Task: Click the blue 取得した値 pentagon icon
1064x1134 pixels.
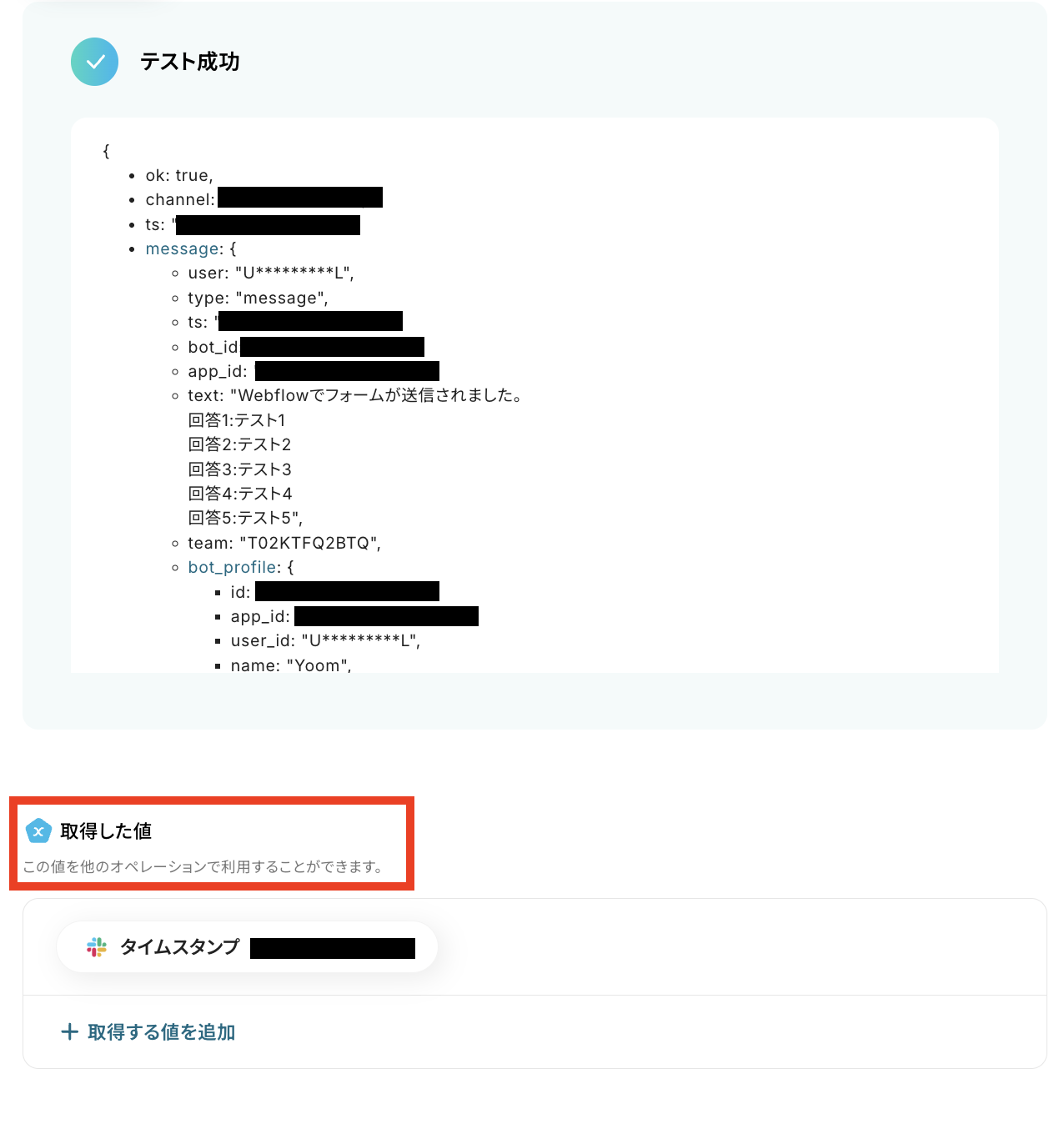Action: 38,830
